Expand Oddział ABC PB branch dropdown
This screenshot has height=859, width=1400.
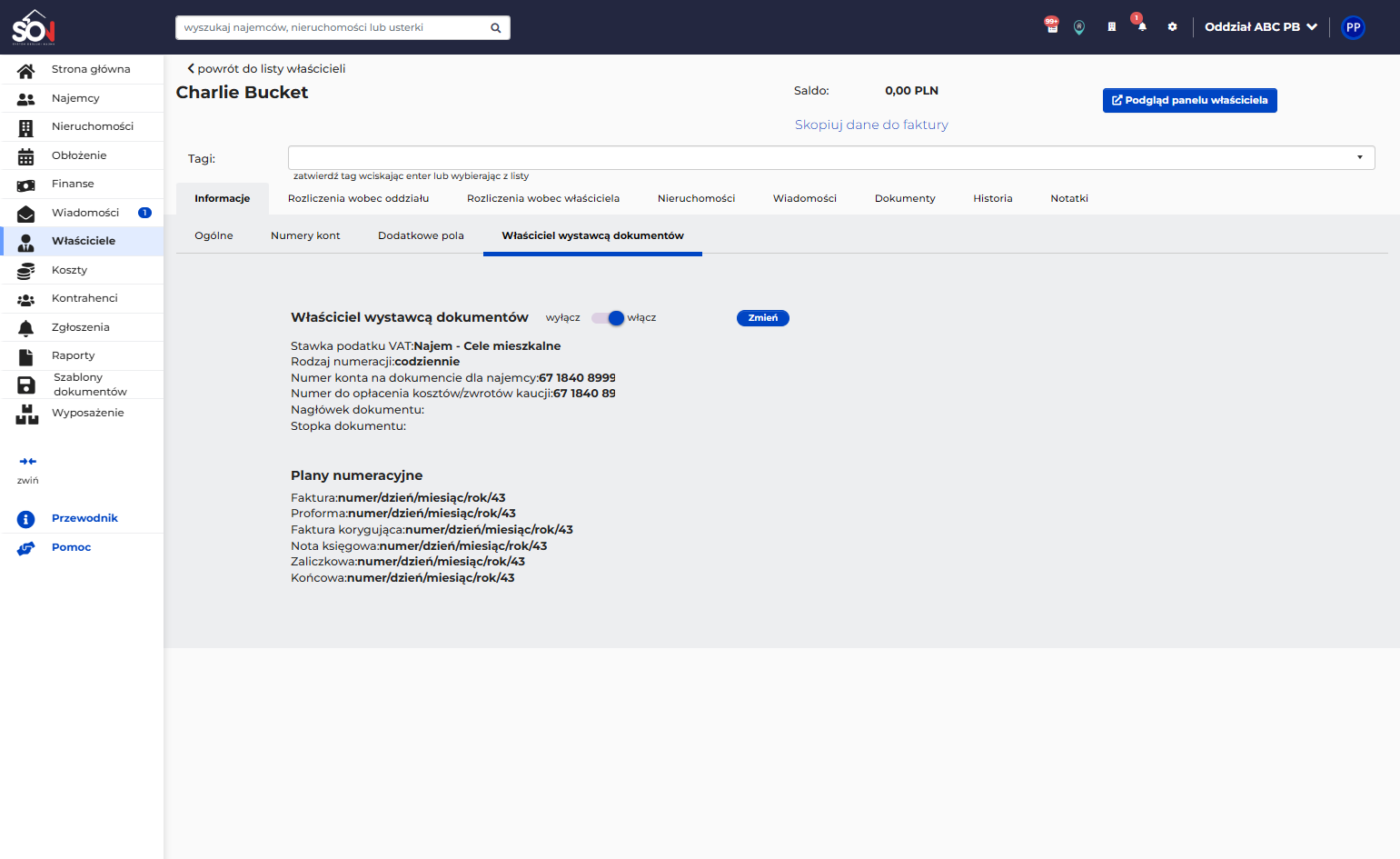click(x=1261, y=27)
